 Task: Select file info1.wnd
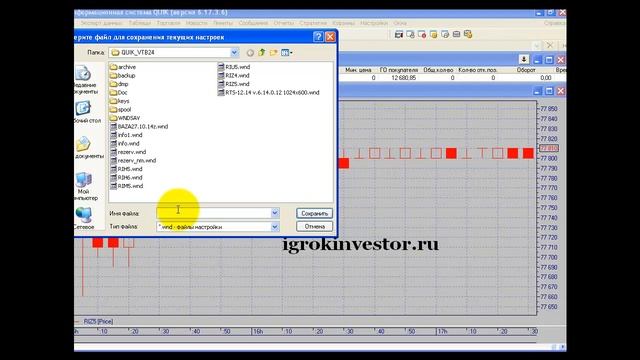point(126,135)
